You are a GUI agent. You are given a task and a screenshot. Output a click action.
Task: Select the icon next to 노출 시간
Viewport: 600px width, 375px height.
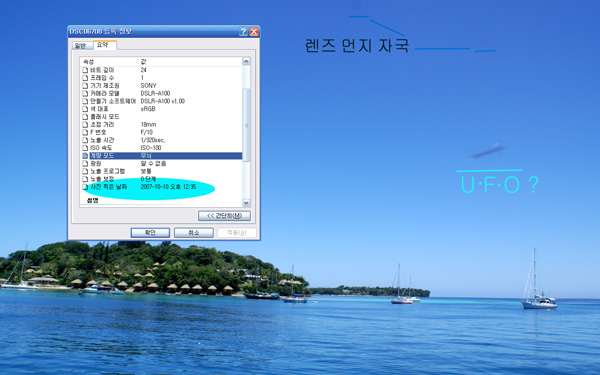click(x=85, y=140)
